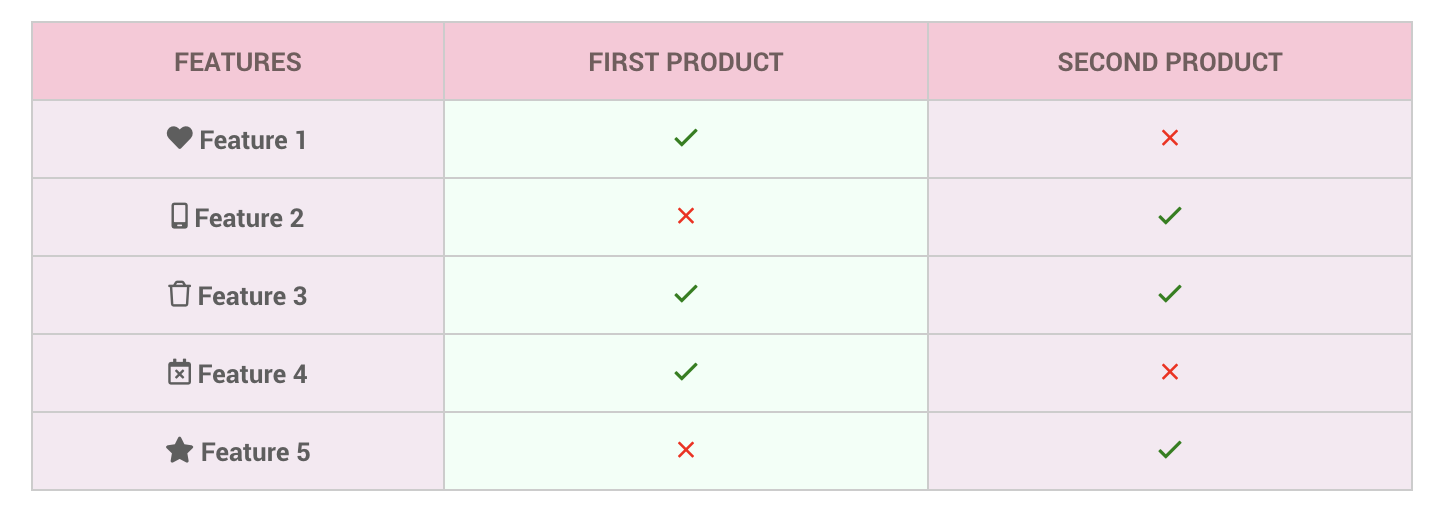The height and width of the screenshot is (518, 1445).
Task: Click the mobile phone icon beside Feature 2
Action: [x=179, y=216]
